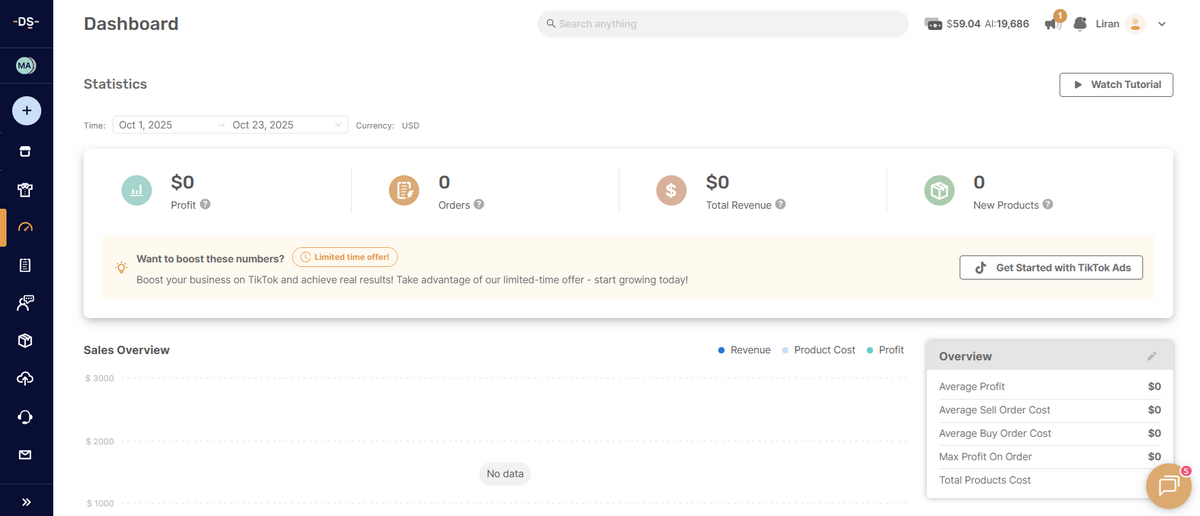Toggle the Profit legend series
Image resolution: width=1200 pixels, height=516 pixels.
click(885, 350)
